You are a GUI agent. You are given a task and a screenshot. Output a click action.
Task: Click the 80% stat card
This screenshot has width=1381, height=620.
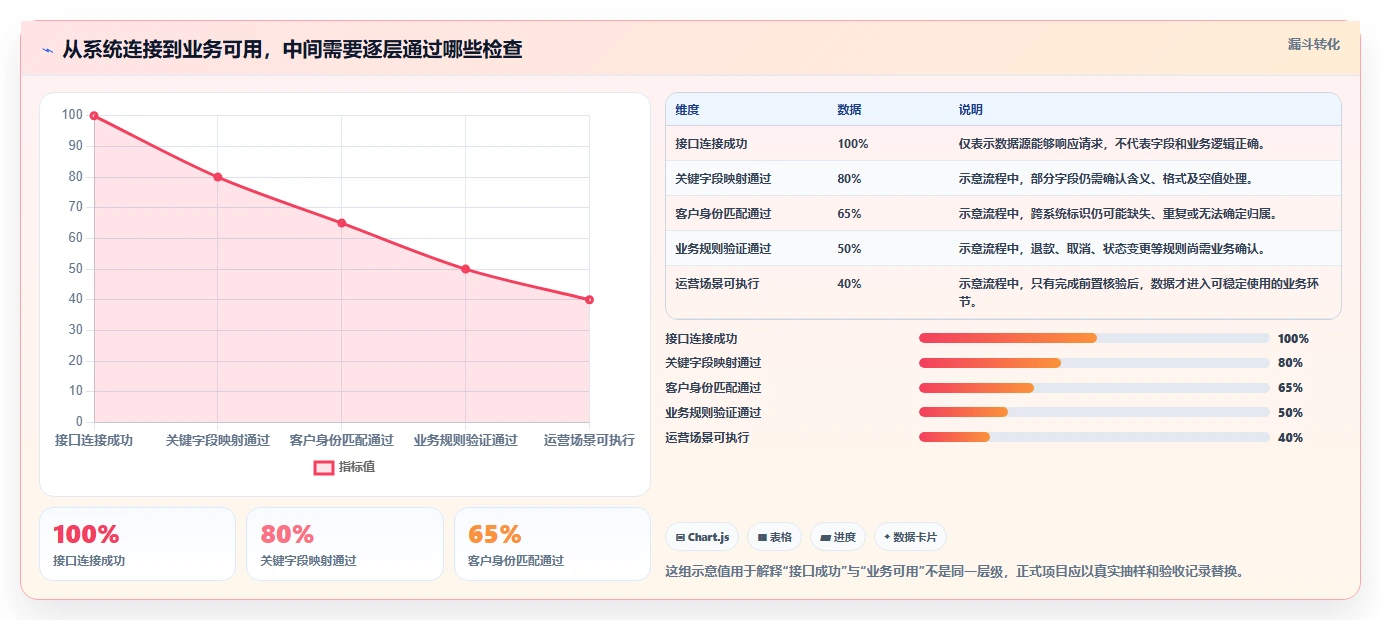[x=345, y=544]
